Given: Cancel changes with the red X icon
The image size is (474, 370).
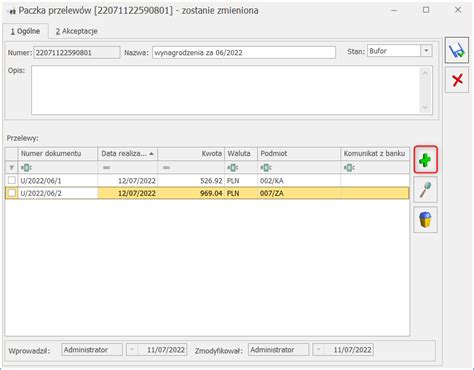Looking at the screenshot, I should 457,80.
